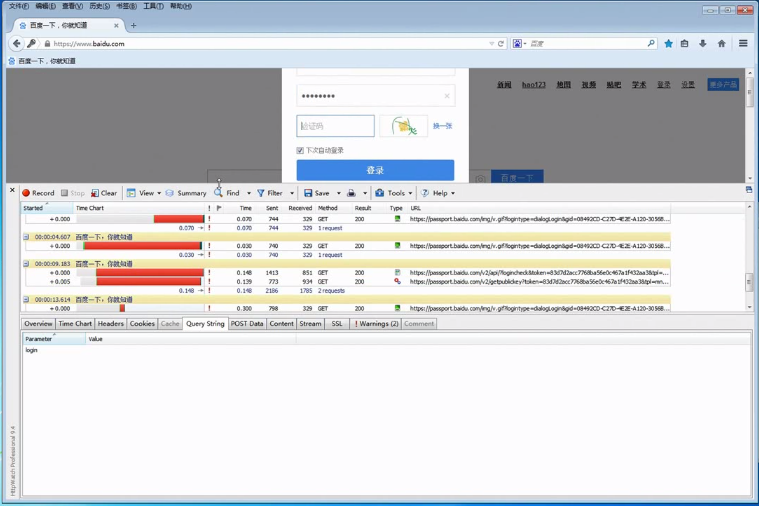This screenshot has width=759, height=506.
Task: Click the 换一张 captcha refresh link
Action: coord(442,126)
